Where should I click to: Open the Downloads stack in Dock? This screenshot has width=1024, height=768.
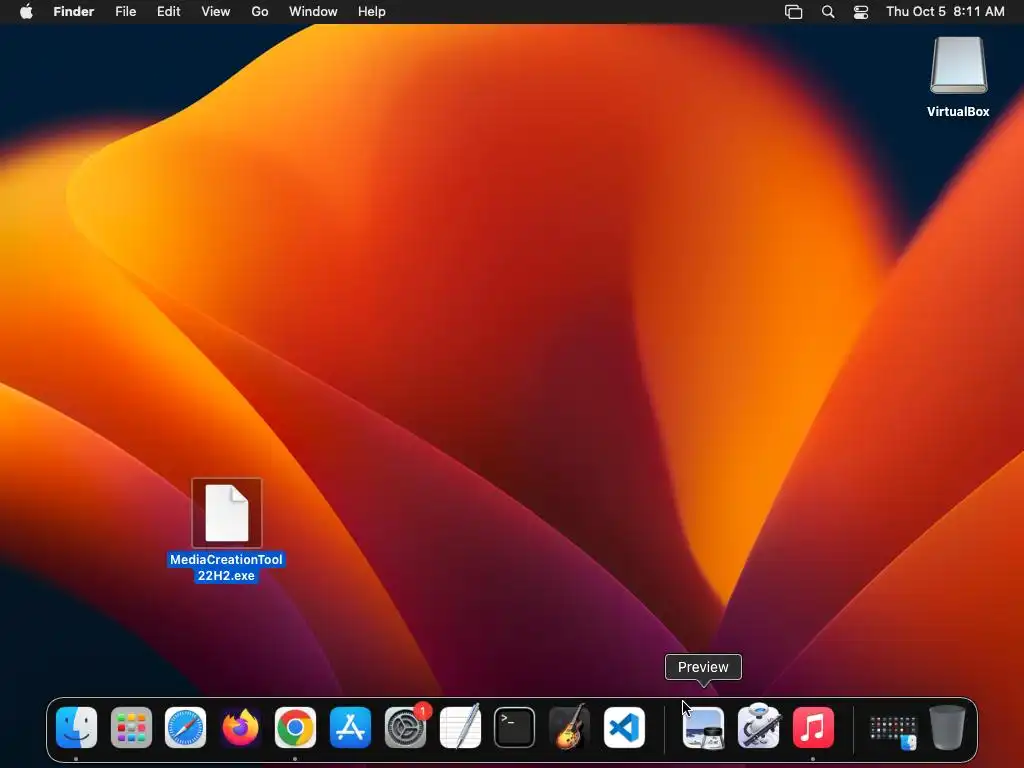893,732
